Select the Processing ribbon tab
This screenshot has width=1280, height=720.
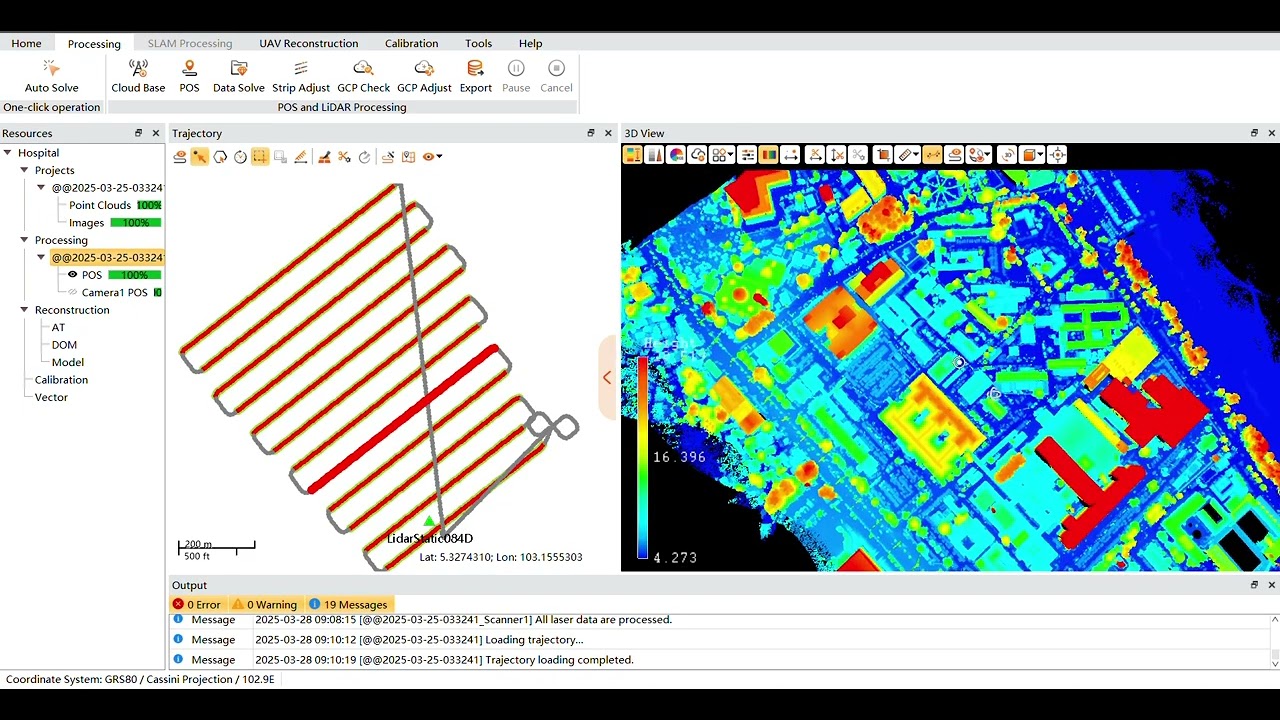tap(94, 43)
